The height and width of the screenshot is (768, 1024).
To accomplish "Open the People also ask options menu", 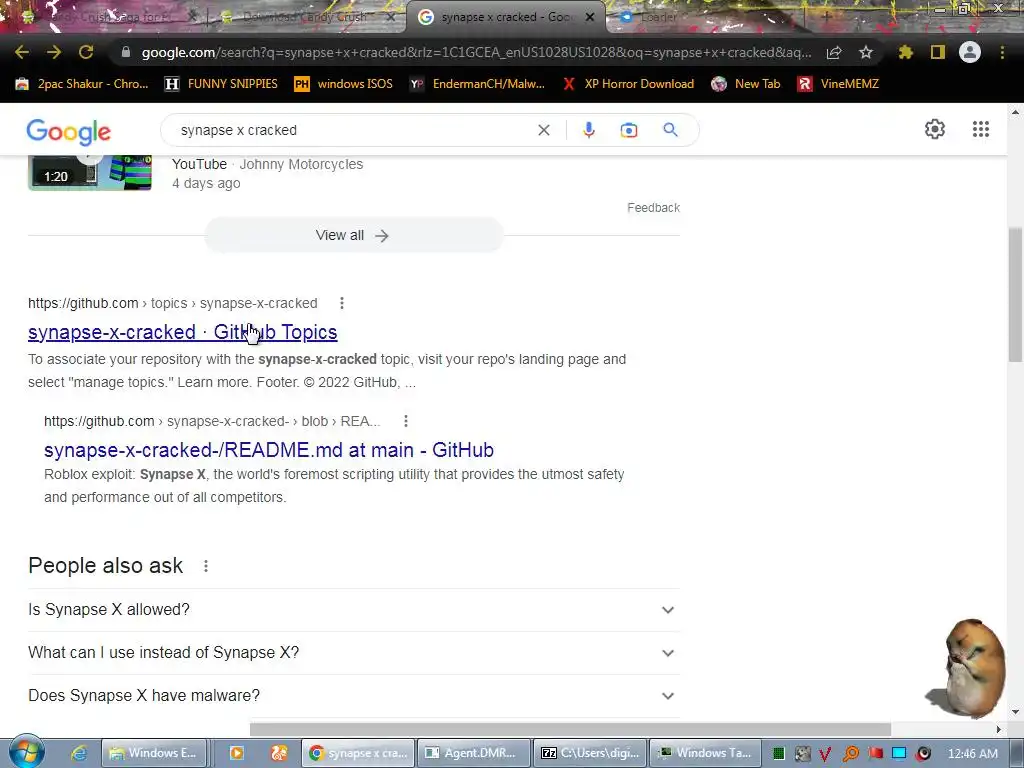I will tap(206, 566).
